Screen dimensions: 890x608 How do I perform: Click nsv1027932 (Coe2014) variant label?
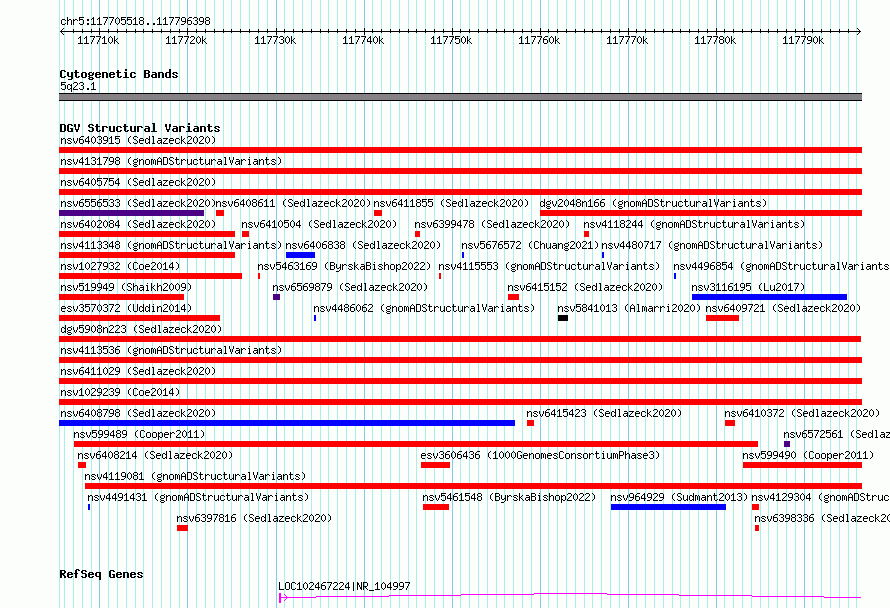click(120, 266)
